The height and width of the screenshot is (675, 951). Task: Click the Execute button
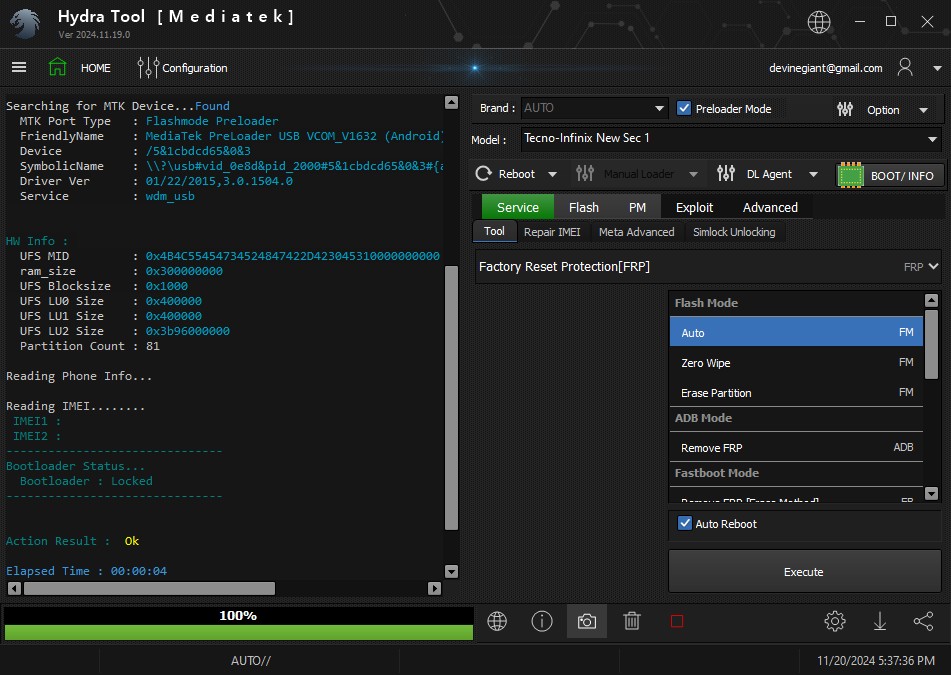[x=804, y=571]
